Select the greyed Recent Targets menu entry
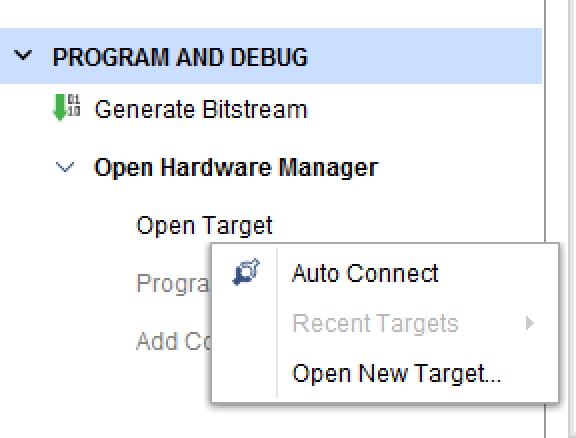This screenshot has height=438, width=576. [x=375, y=323]
